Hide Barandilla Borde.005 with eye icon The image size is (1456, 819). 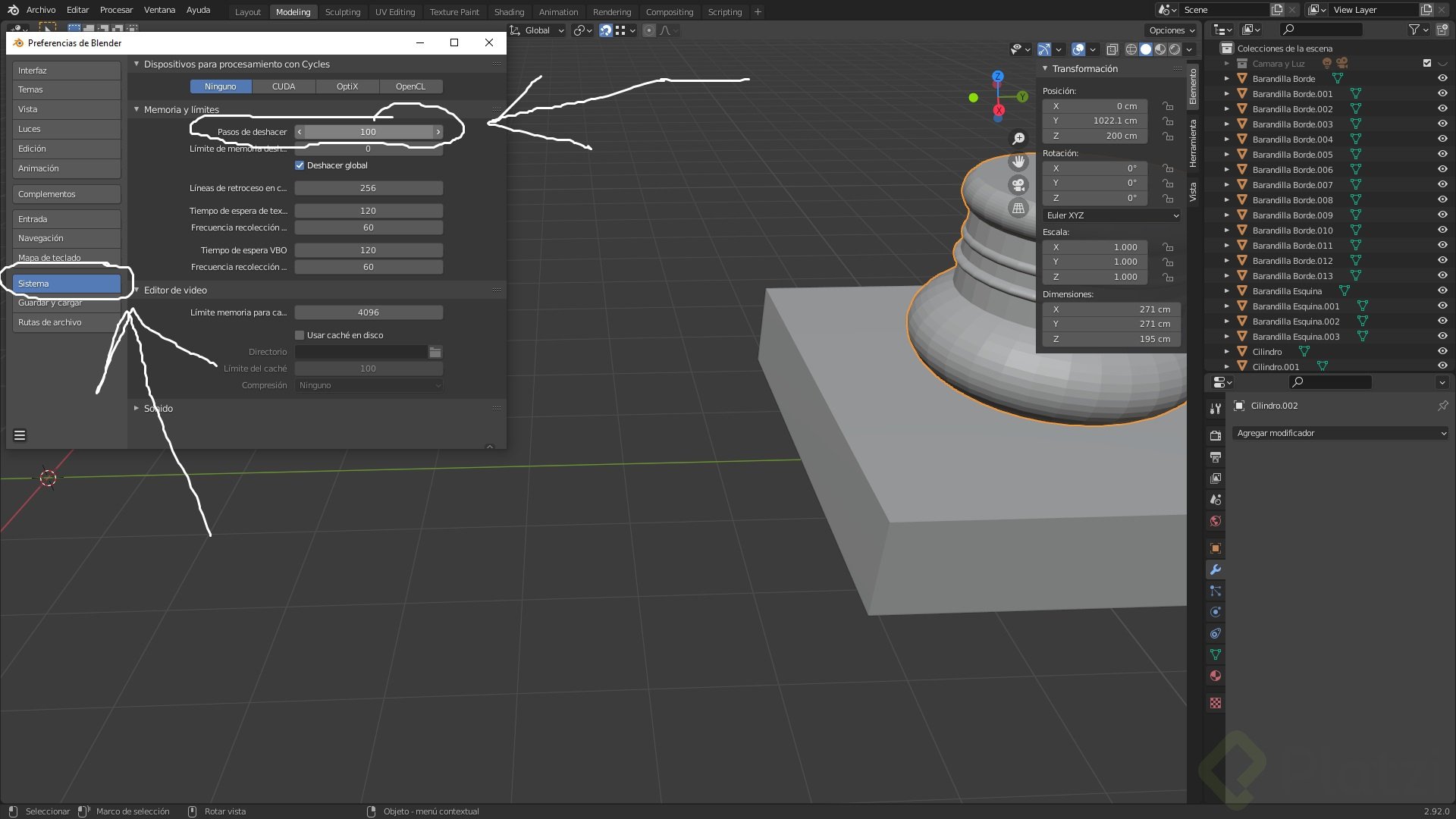[x=1442, y=154]
